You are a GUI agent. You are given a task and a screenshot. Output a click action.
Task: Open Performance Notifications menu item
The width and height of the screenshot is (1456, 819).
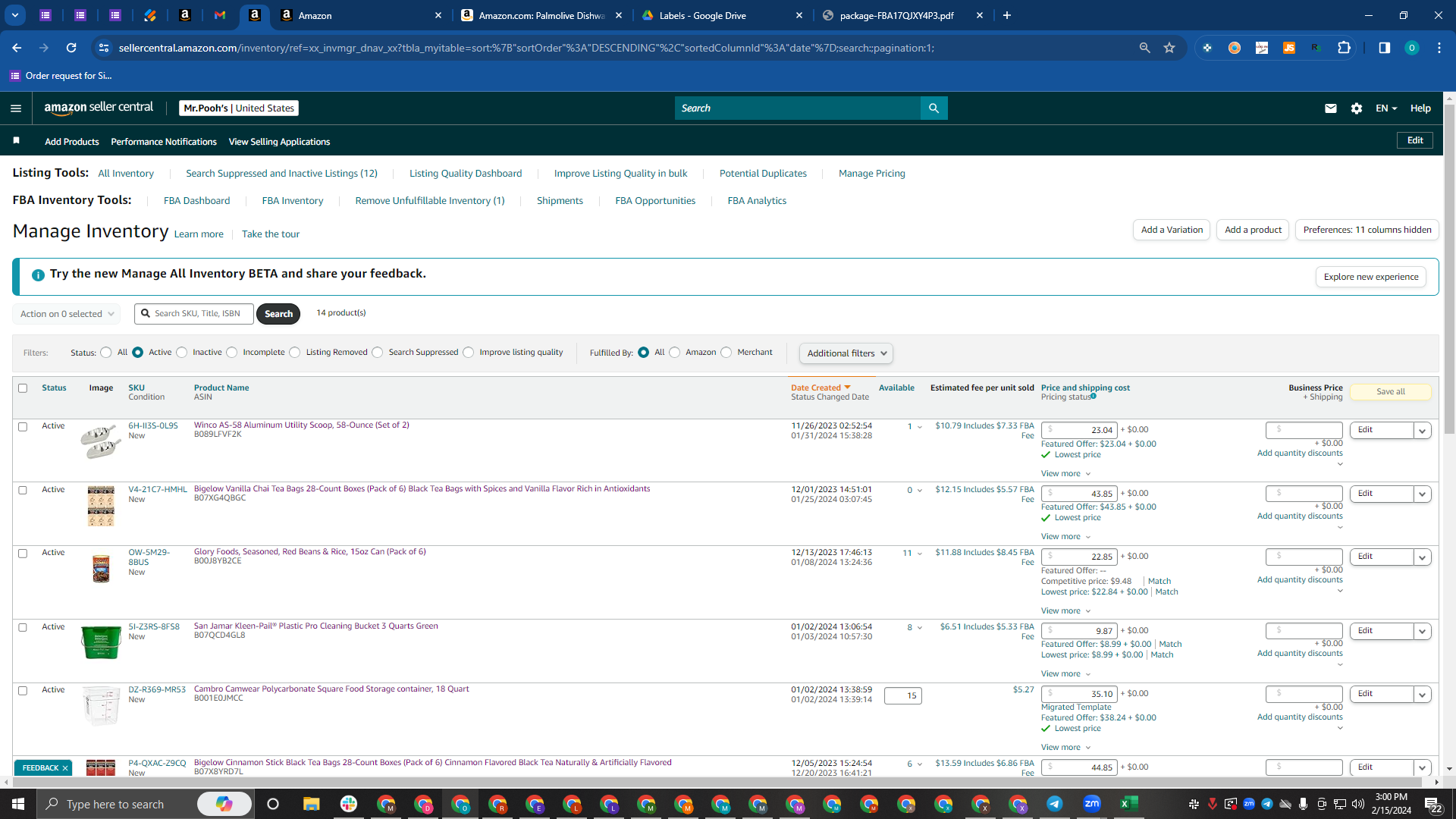click(x=164, y=142)
